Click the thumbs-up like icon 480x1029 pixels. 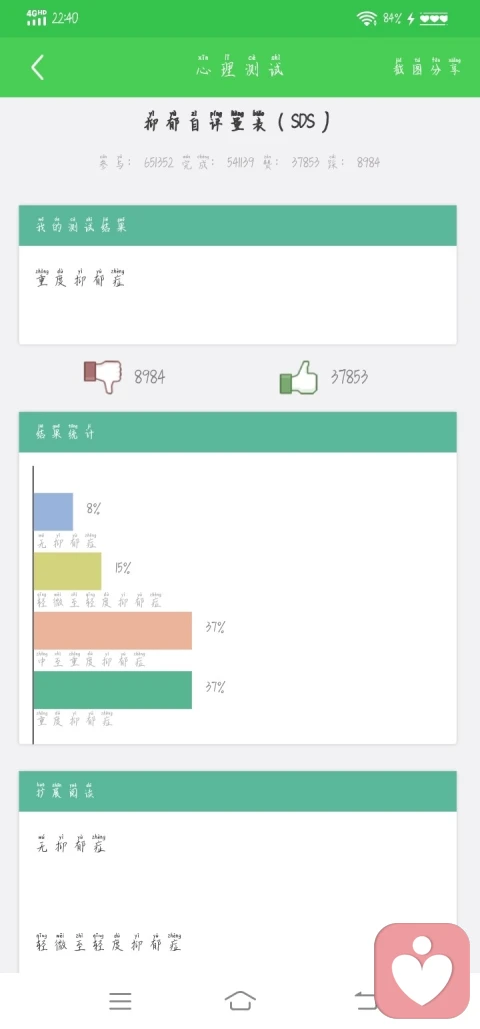tap(299, 377)
